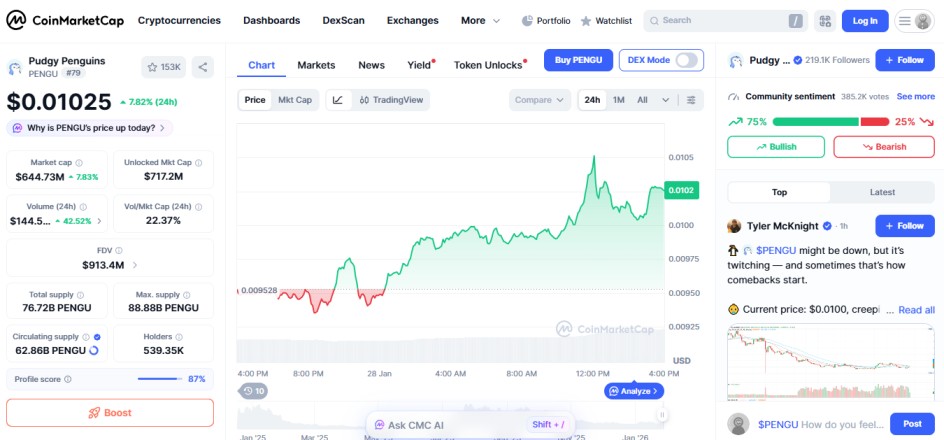Screen dimensions: 944x440
Task: Open the Analyze button on chart
Action: click(x=634, y=391)
